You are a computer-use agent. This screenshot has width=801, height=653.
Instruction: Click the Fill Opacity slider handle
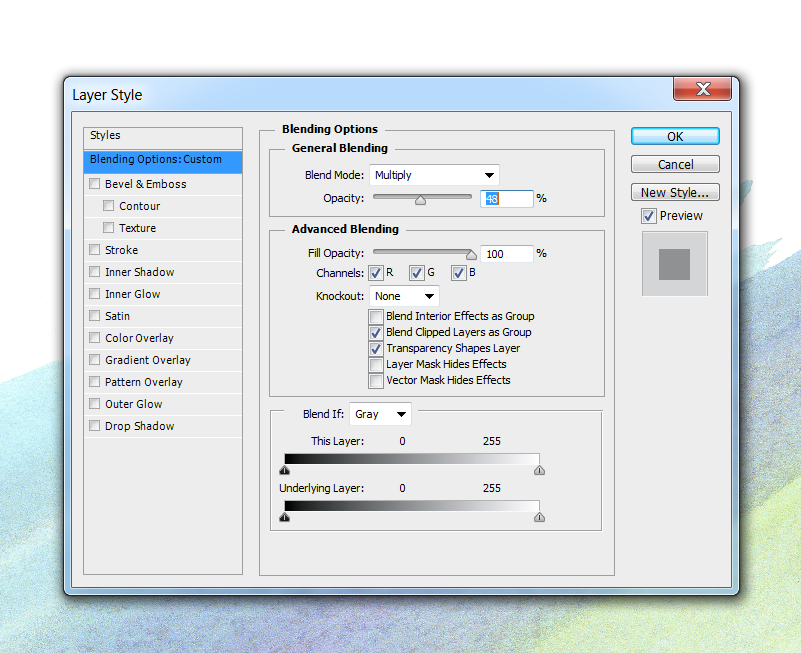click(x=471, y=254)
